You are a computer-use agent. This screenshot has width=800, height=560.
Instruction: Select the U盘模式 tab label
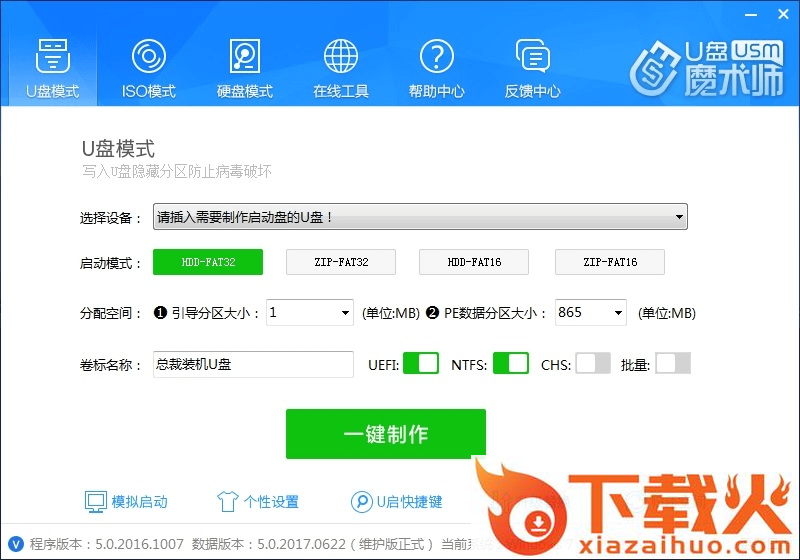53,91
